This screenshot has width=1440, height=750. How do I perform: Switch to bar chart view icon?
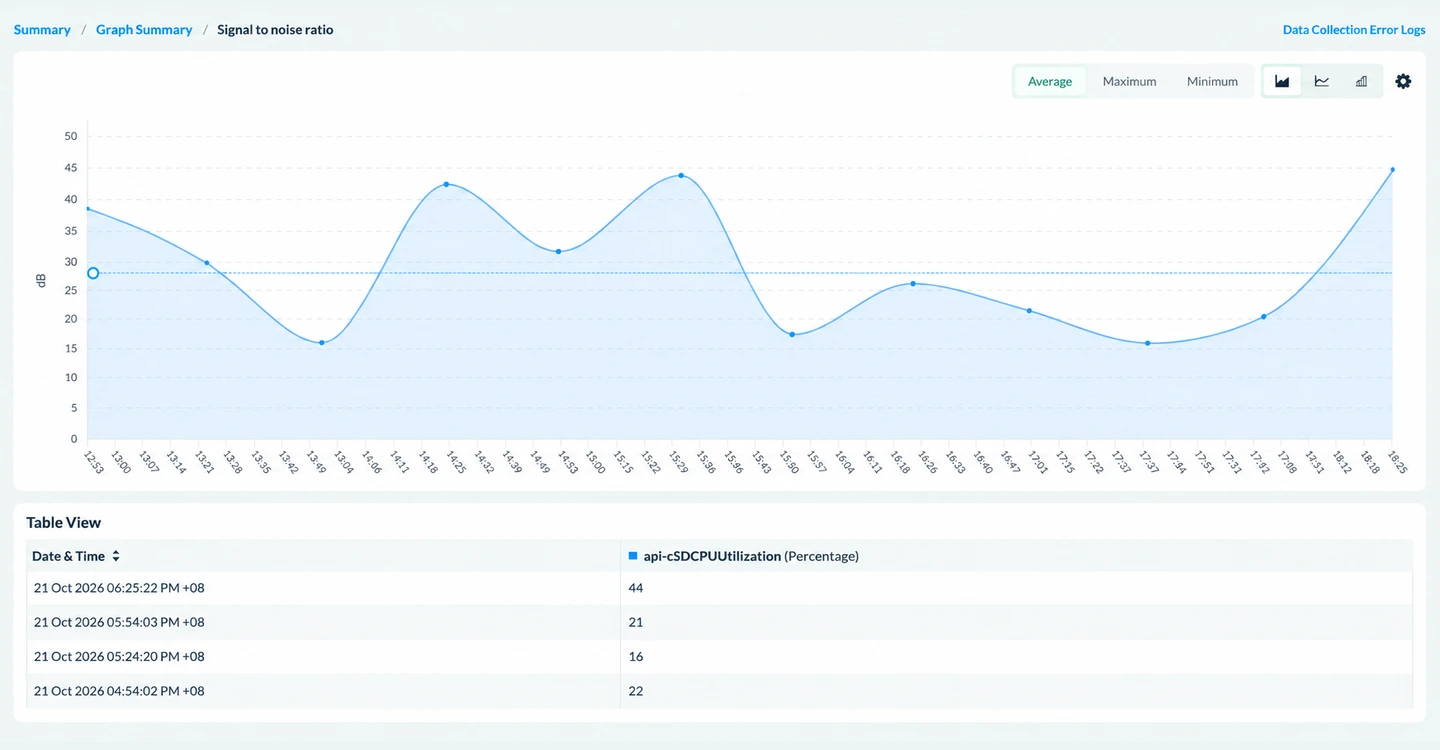[1361, 81]
